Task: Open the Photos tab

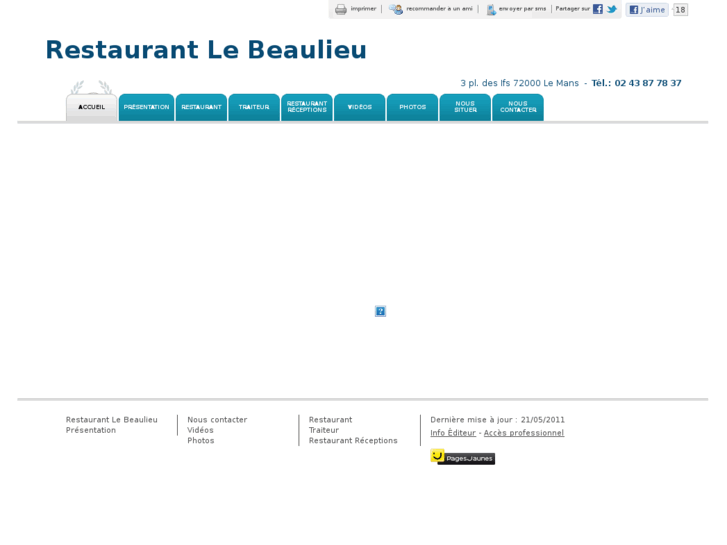Action: coord(413,108)
